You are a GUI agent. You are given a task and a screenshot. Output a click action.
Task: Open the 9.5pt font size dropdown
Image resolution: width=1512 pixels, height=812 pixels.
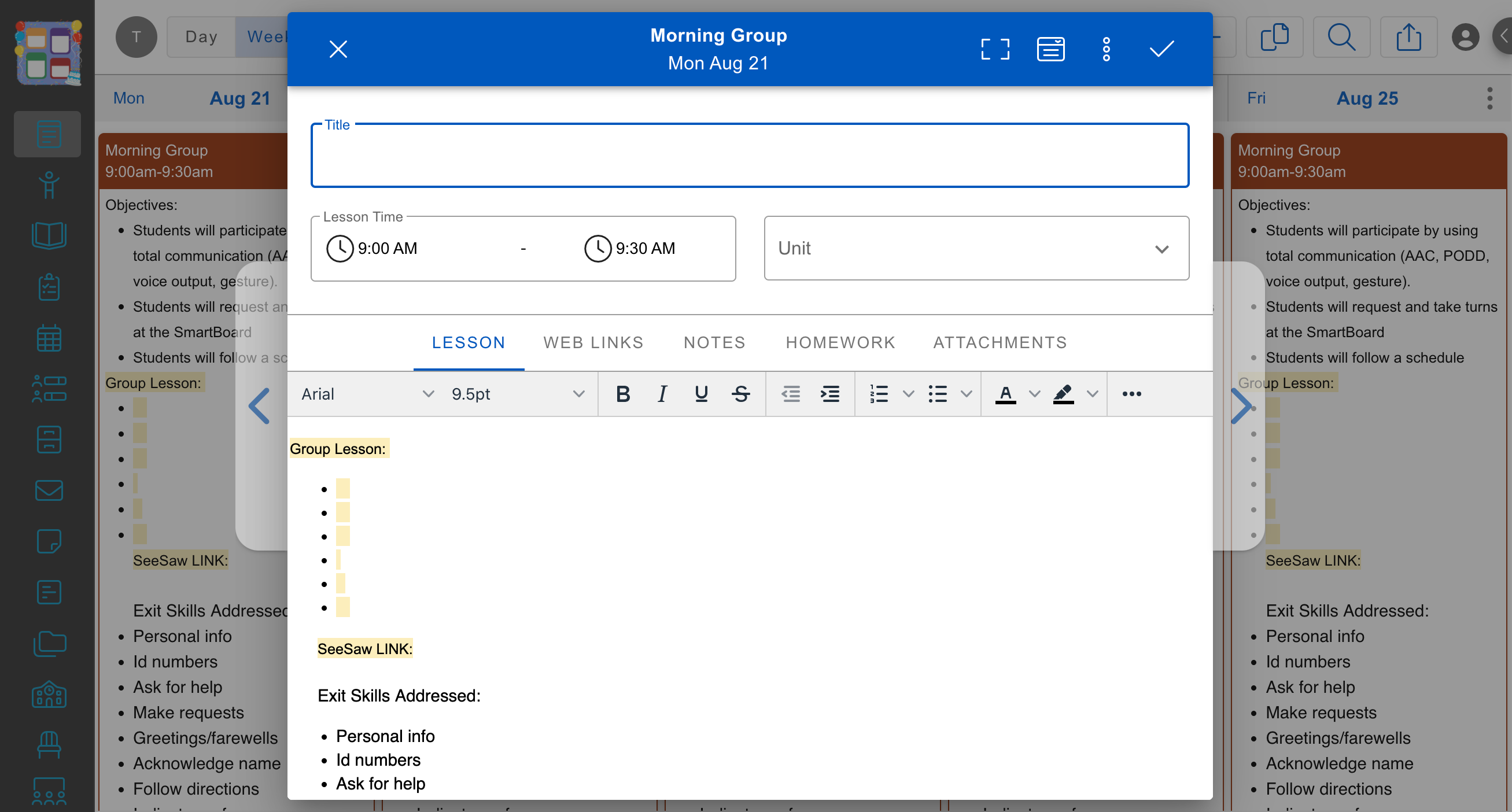[518, 394]
